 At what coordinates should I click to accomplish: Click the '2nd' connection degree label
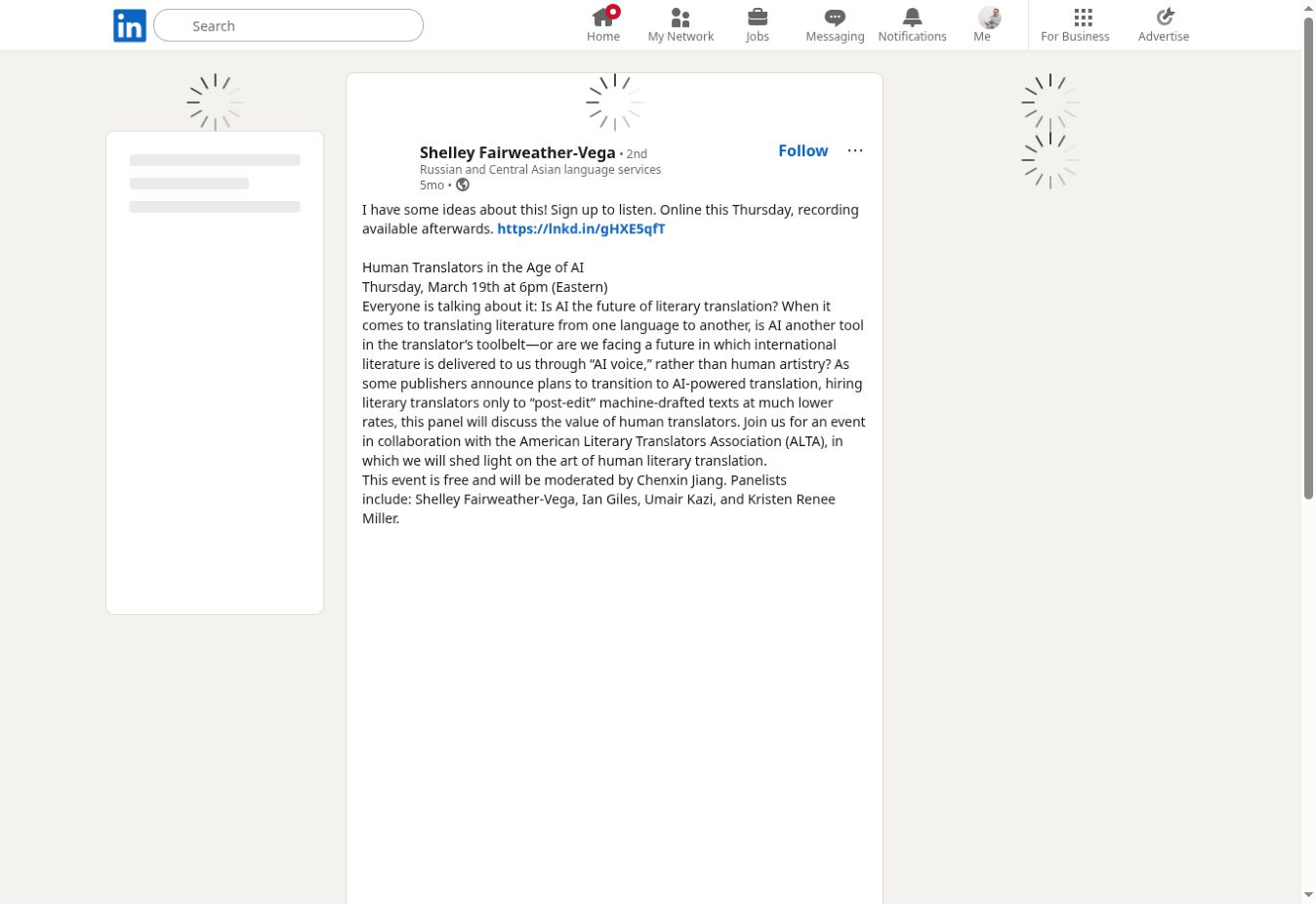click(637, 154)
